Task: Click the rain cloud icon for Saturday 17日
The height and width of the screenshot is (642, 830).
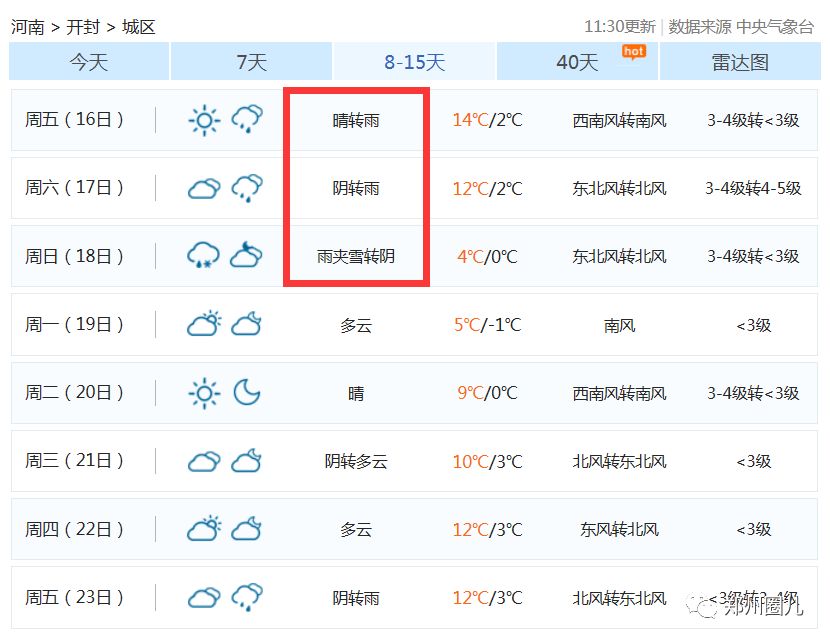Action: tap(247, 188)
